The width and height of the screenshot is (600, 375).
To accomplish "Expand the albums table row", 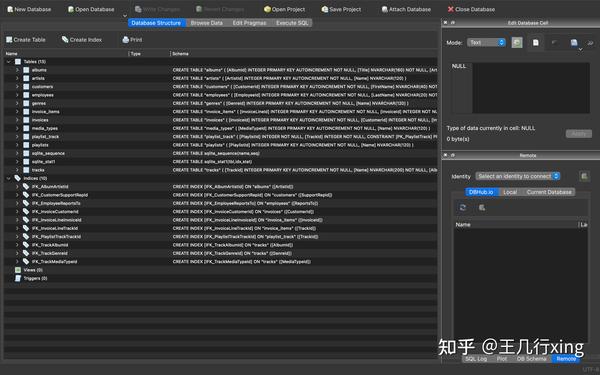I will coord(17,70).
